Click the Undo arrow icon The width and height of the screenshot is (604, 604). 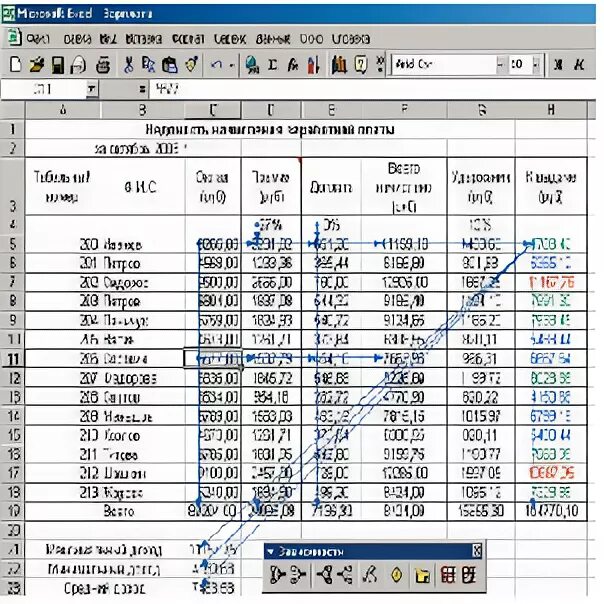(x=216, y=65)
